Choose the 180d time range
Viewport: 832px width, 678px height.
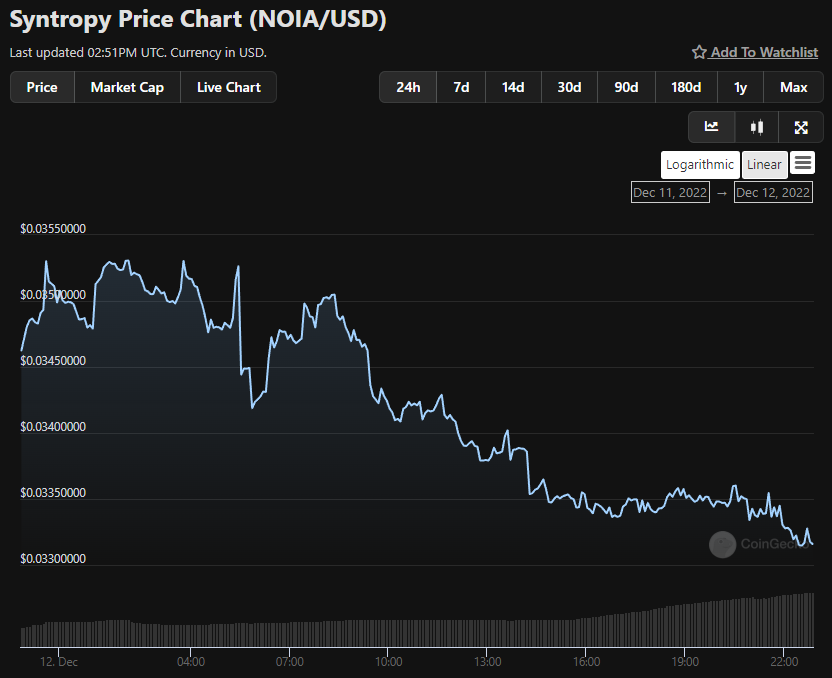pos(686,87)
